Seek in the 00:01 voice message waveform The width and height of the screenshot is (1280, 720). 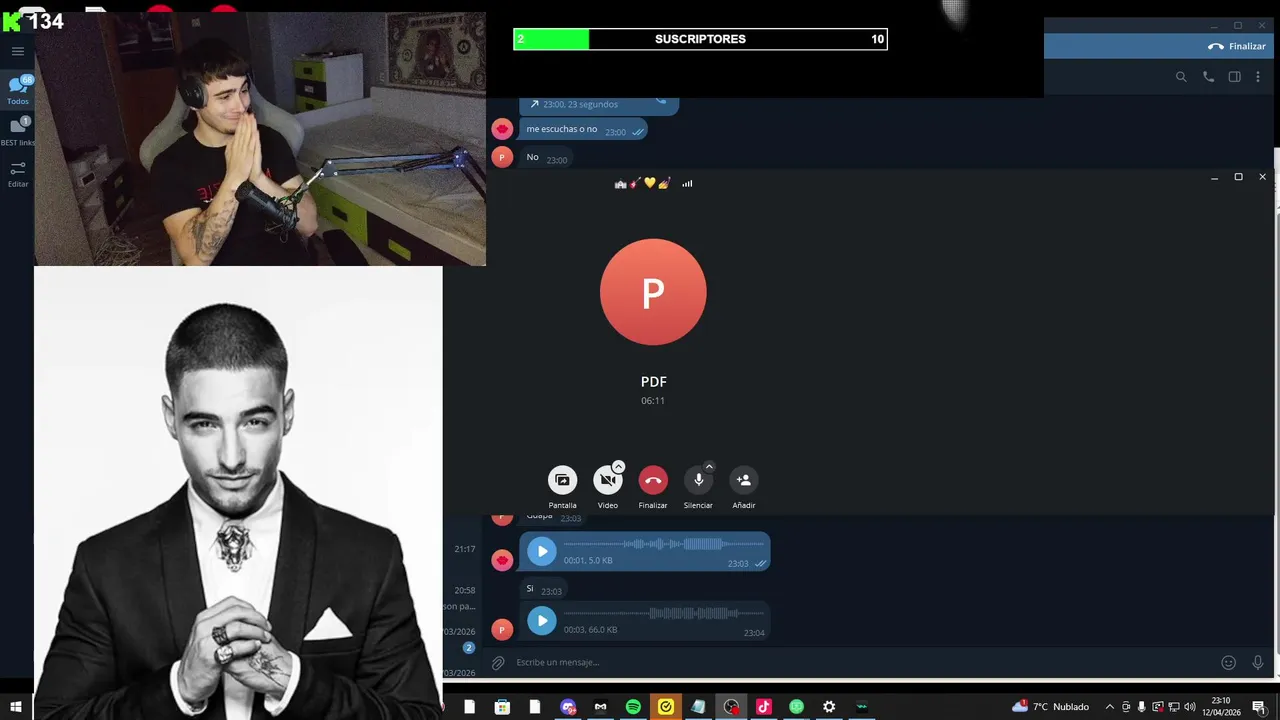pyautogui.click(x=664, y=544)
